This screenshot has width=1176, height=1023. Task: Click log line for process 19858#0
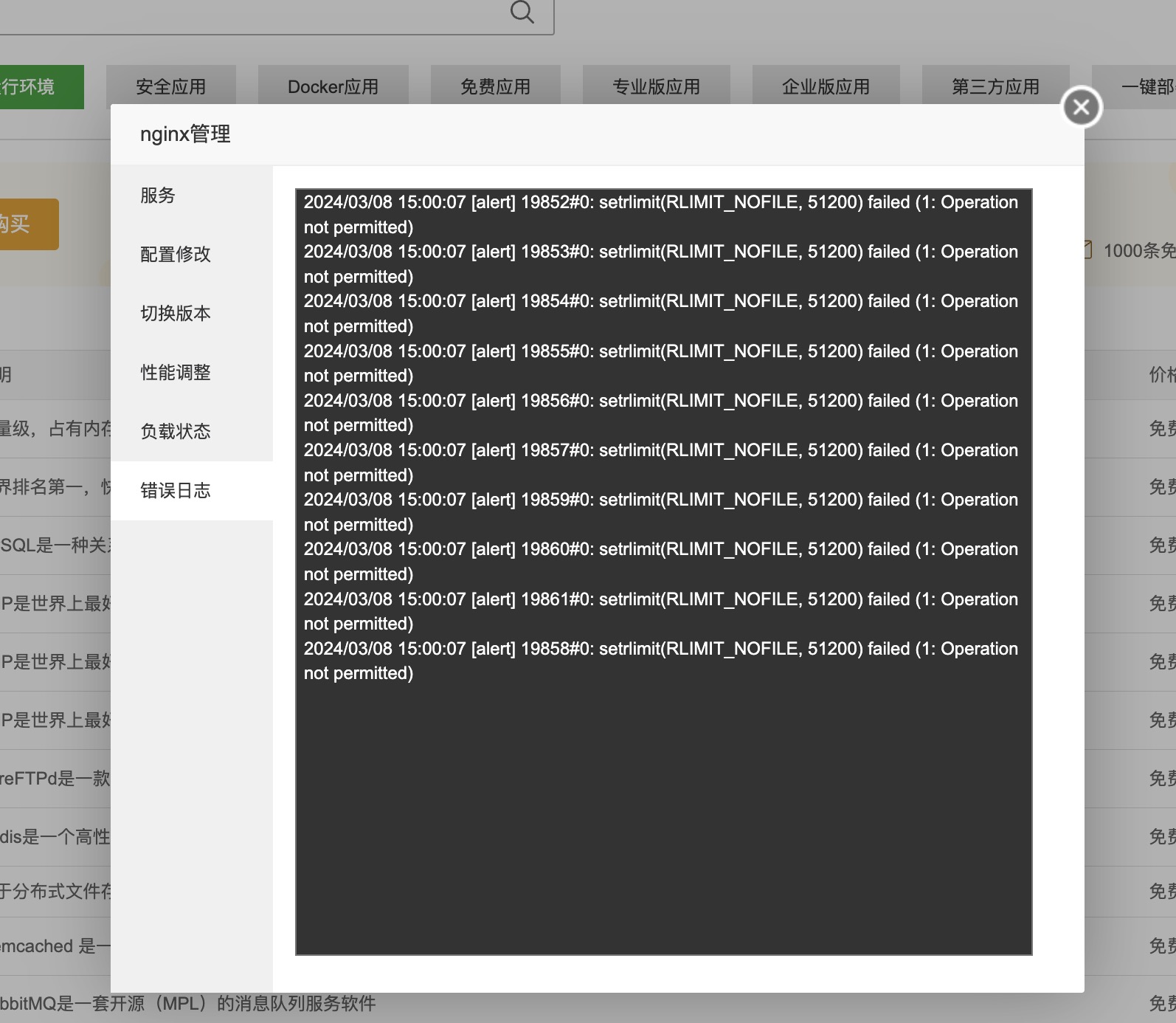(x=661, y=661)
